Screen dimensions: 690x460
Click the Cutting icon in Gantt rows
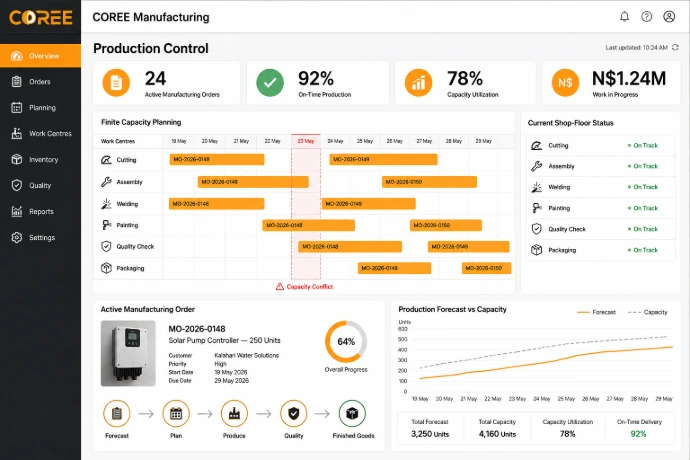pyautogui.click(x=106, y=160)
